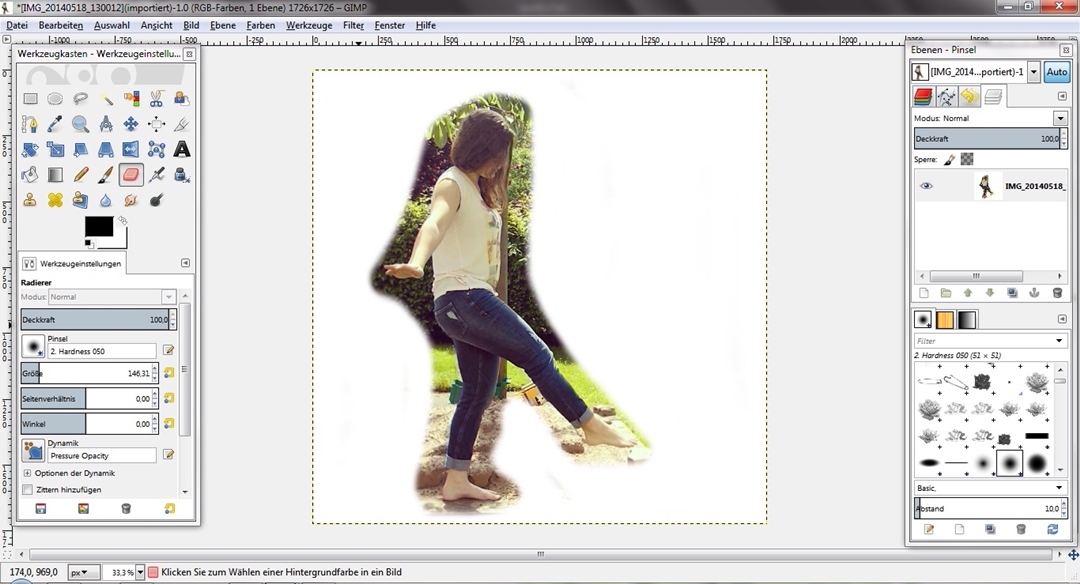Open the zoom percentage dropdown arrow

pos(140,572)
